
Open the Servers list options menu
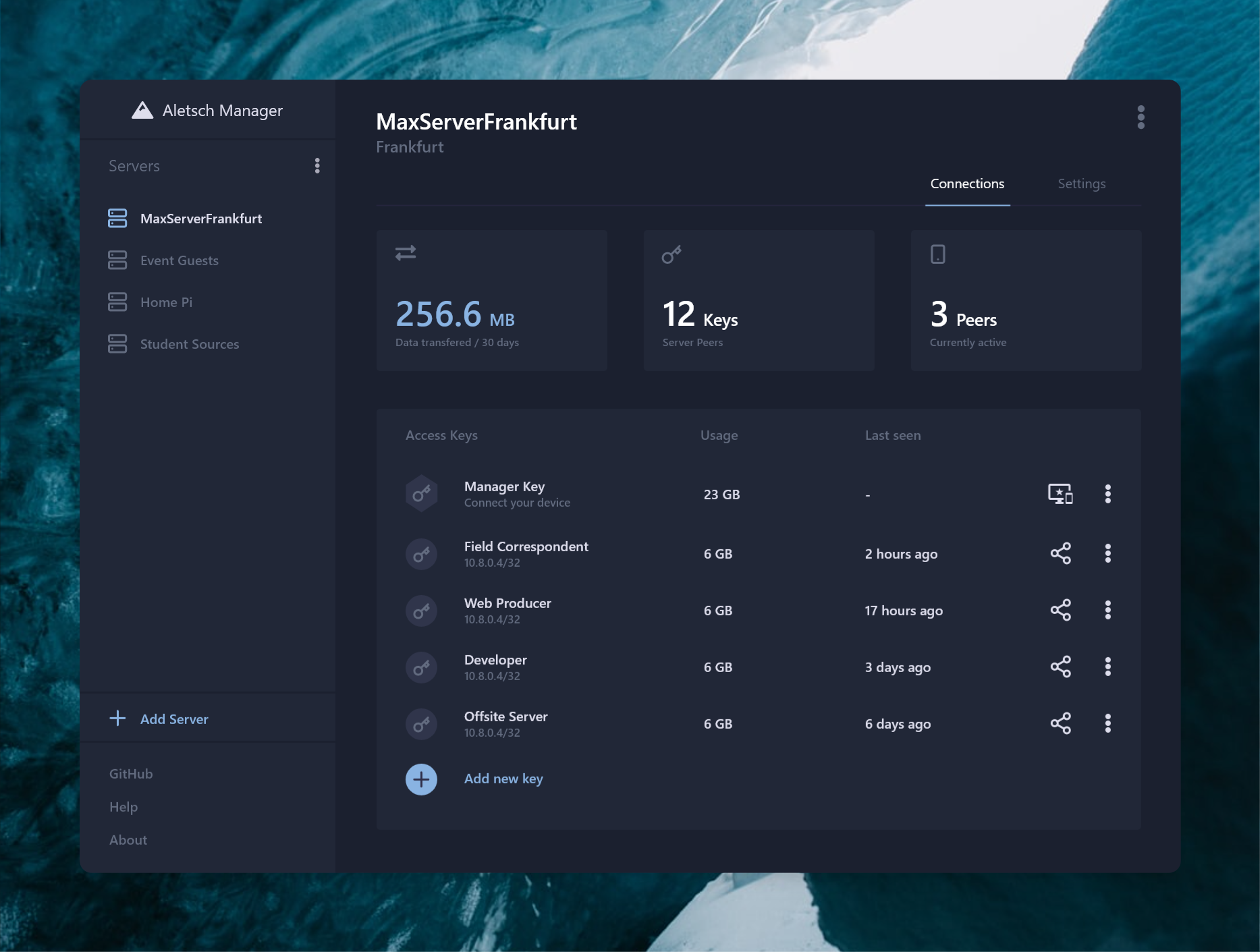pyautogui.click(x=317, y=166)
